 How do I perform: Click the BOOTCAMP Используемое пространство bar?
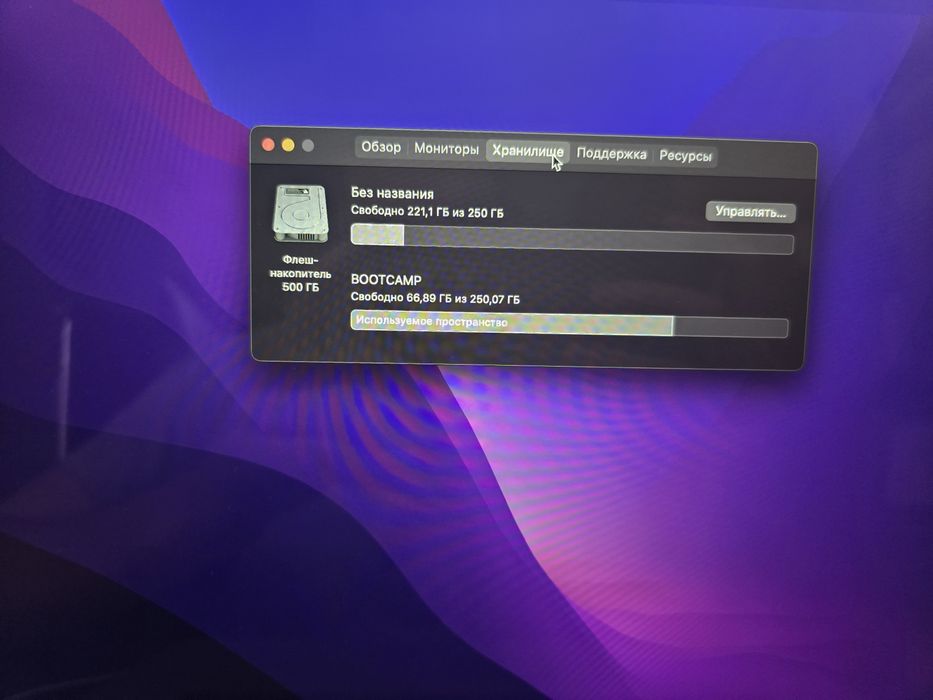[569, 324]
